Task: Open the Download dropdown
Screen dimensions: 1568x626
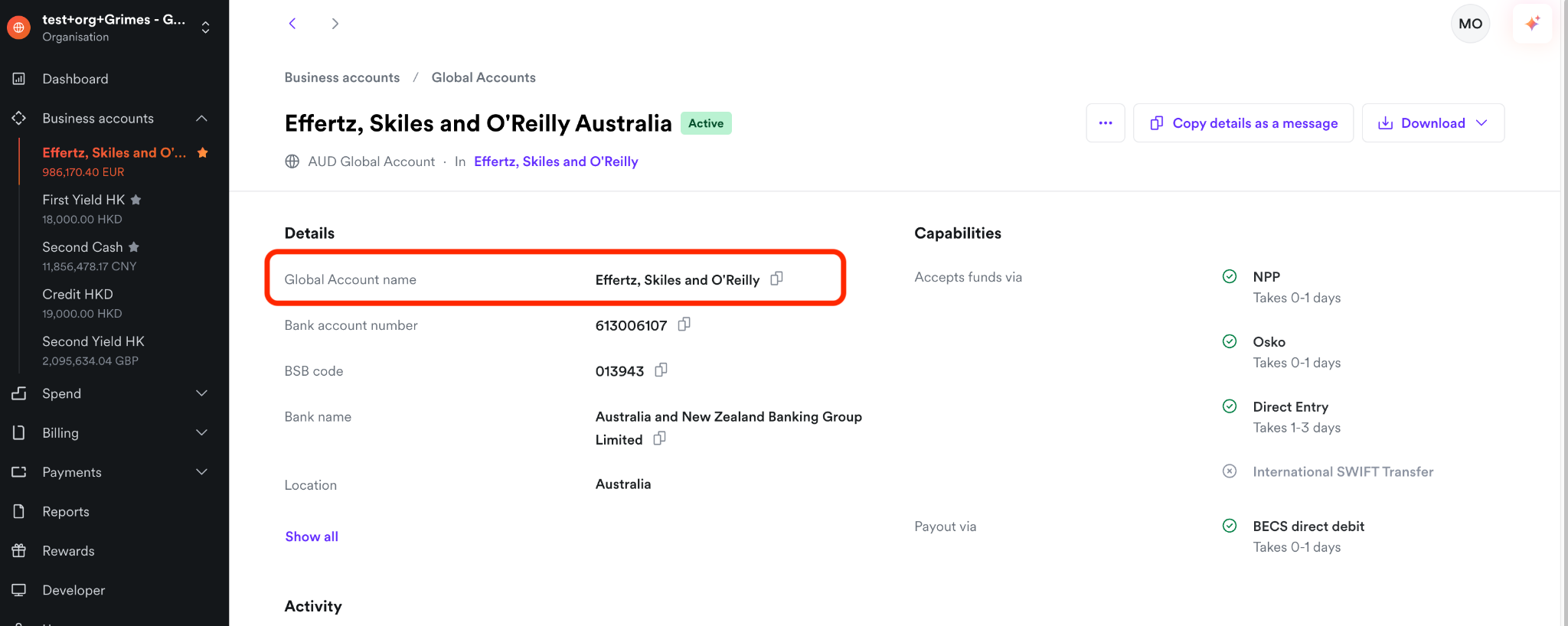Action: pyautogui.click(x=1433, y=123)
